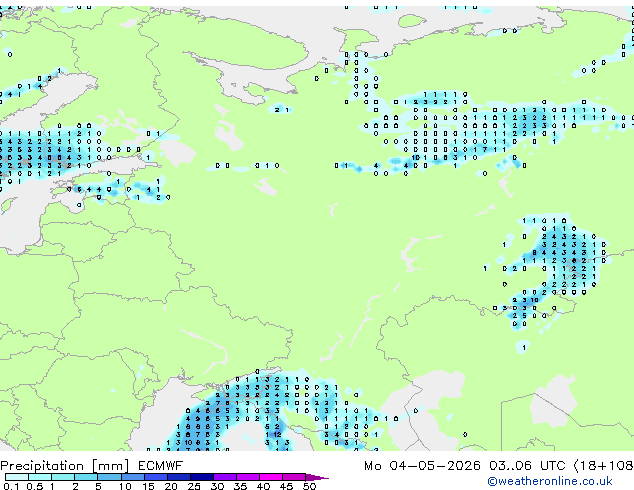Click the 'ECMWF' model label
The image size is (634, 490).
(x=161, y=466)
